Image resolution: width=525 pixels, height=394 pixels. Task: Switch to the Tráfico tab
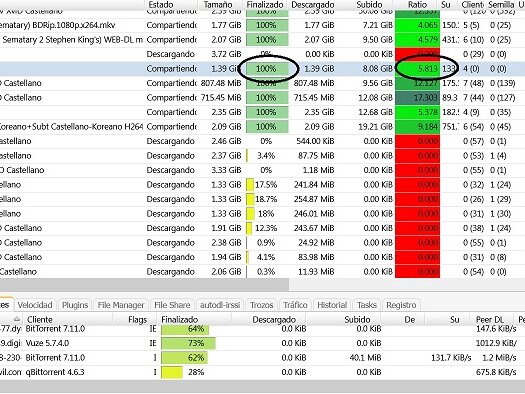(x=295, y=305)
